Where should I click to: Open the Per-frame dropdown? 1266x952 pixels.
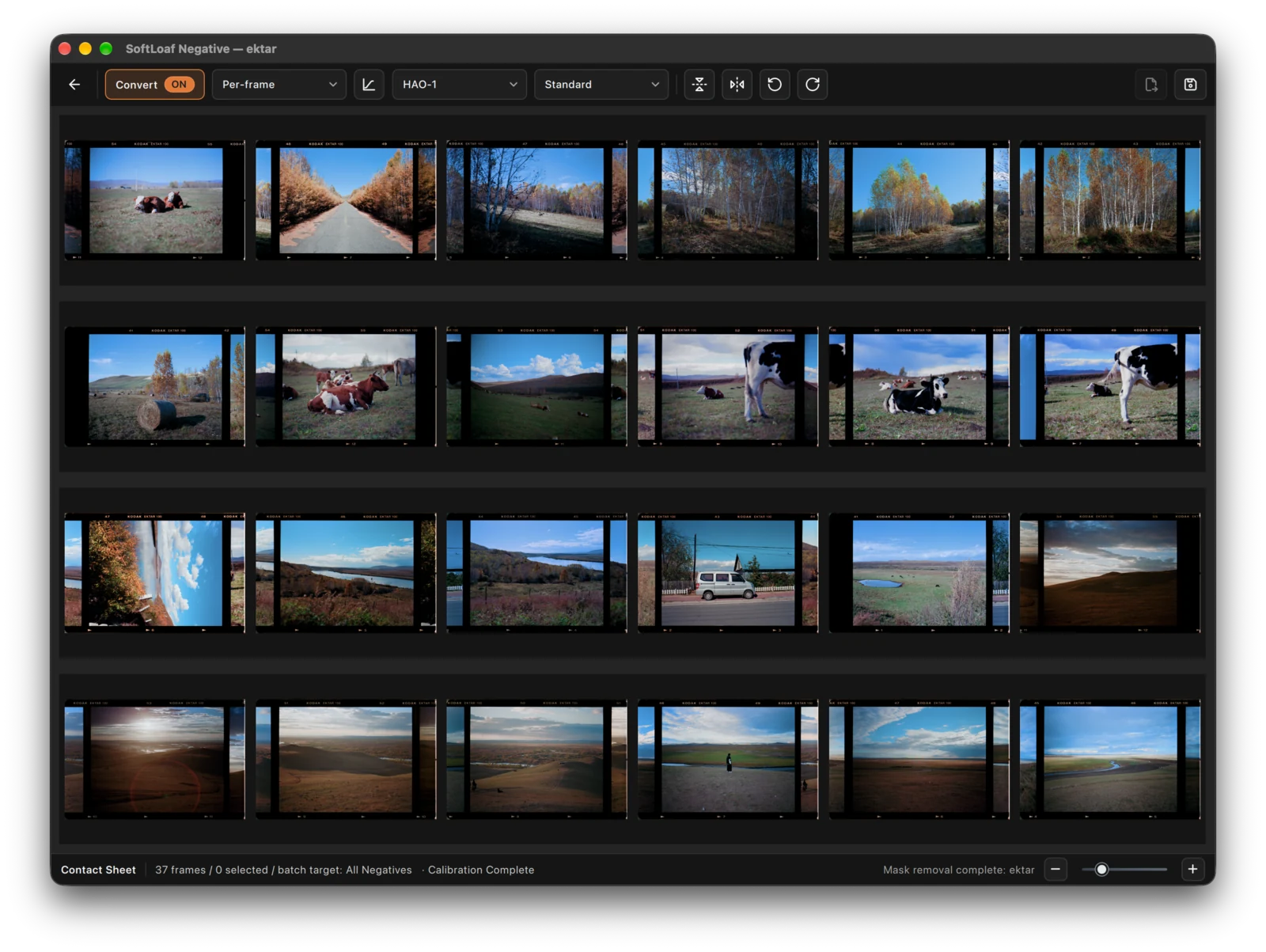(x=279, y=85)
